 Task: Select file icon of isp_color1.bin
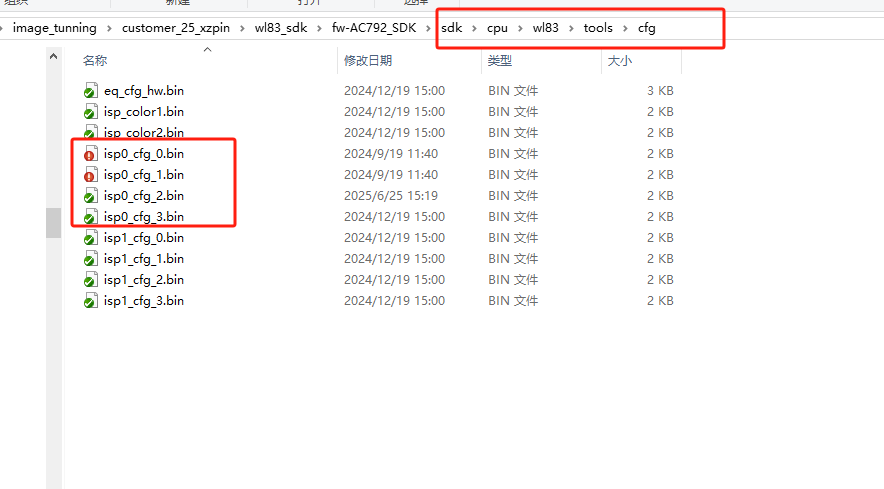click(x=90, y=112)
